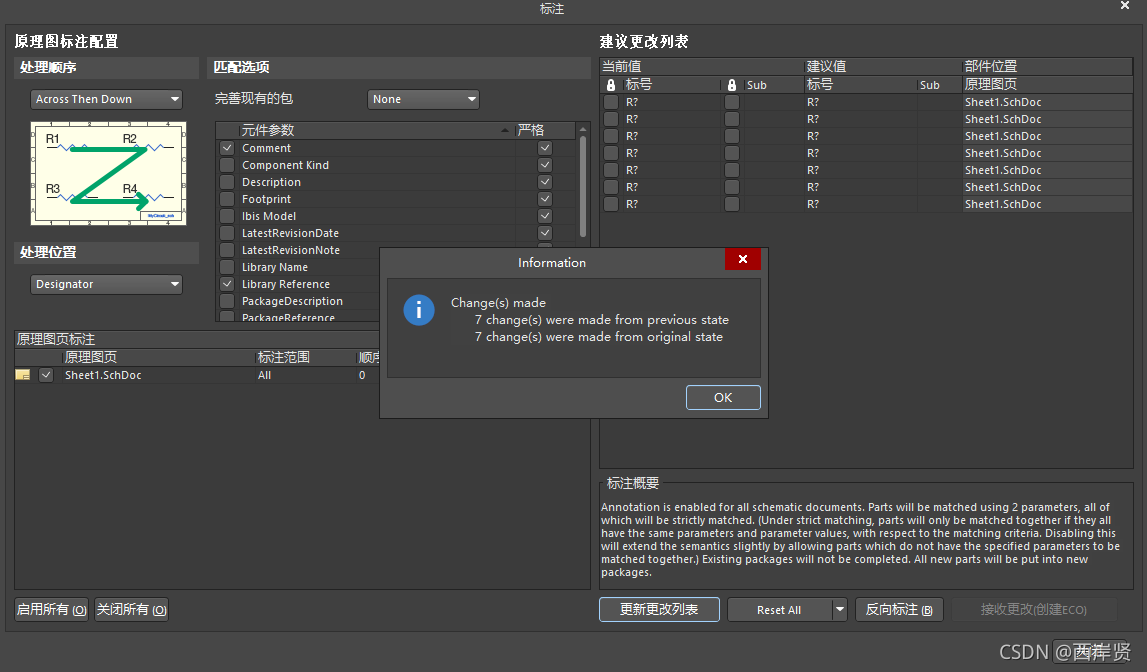This screenshot has height=672, width=1147.
Task: Toggle the Component Kind parameter checkbox
Action: (227, 165)
